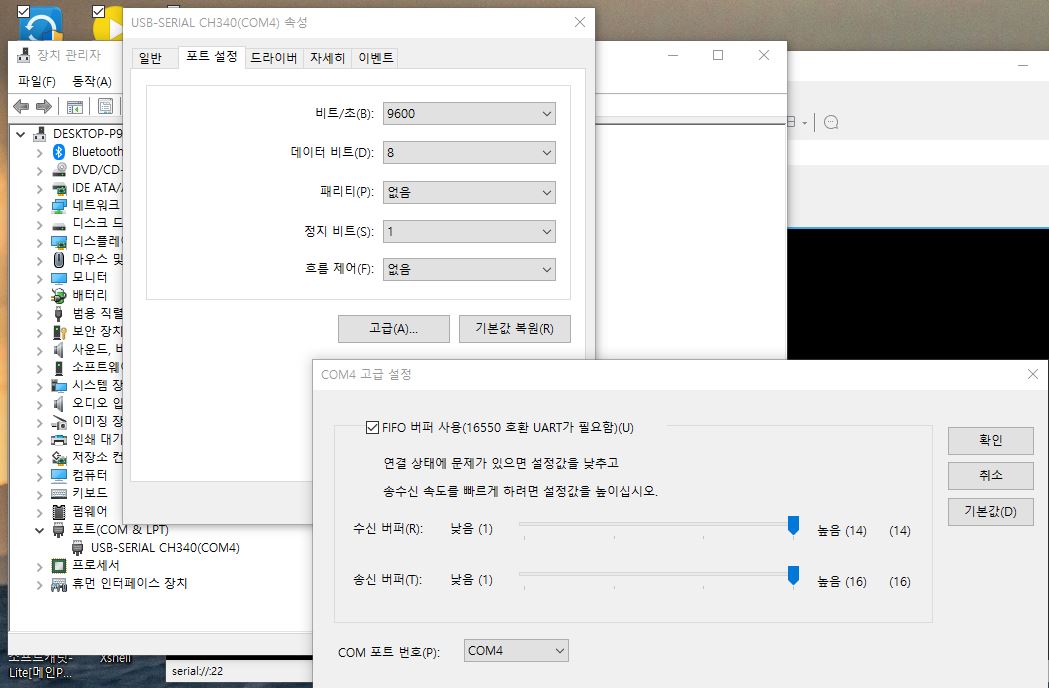Click the 소프트웨어 category icon

(x=59, y=368)
